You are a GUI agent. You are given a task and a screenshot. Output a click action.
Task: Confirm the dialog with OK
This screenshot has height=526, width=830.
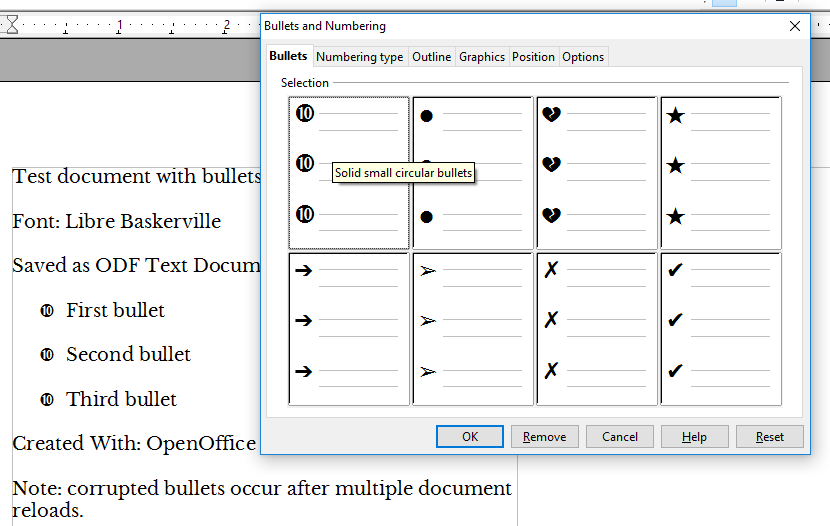pos(470,437)
